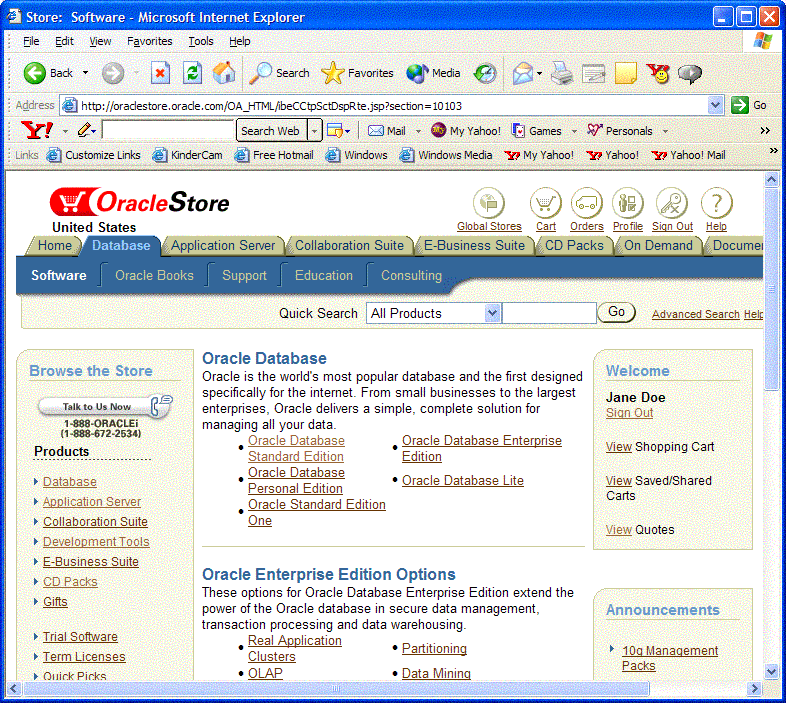
Task: Open the Media toolbar button
Action: (x=433, y=73)
